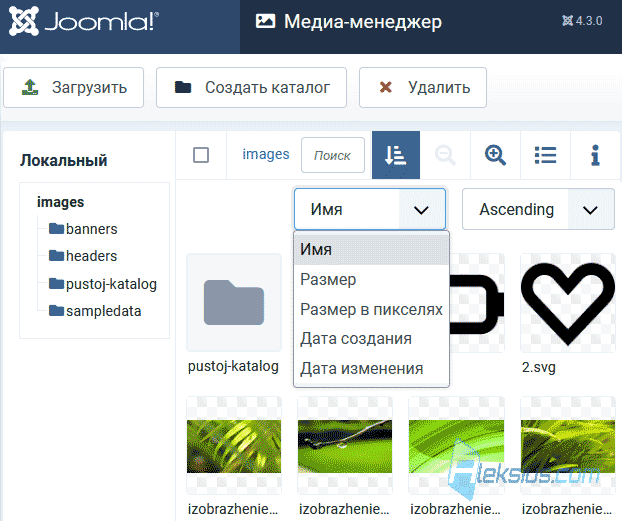Choose Имя in the sort list
This screenshot has width=622, height=521.
pos(371,249)
